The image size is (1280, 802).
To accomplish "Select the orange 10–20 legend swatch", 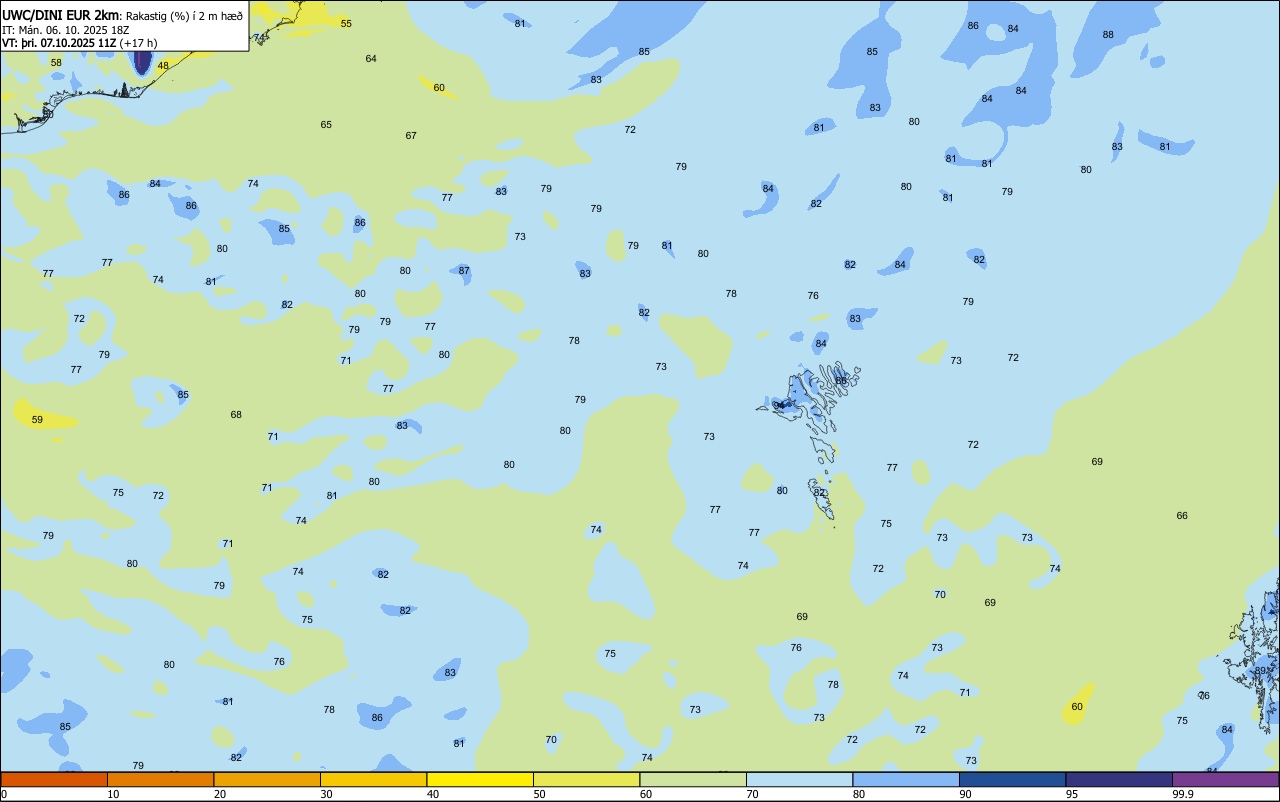I will click(x=160, y=779).
